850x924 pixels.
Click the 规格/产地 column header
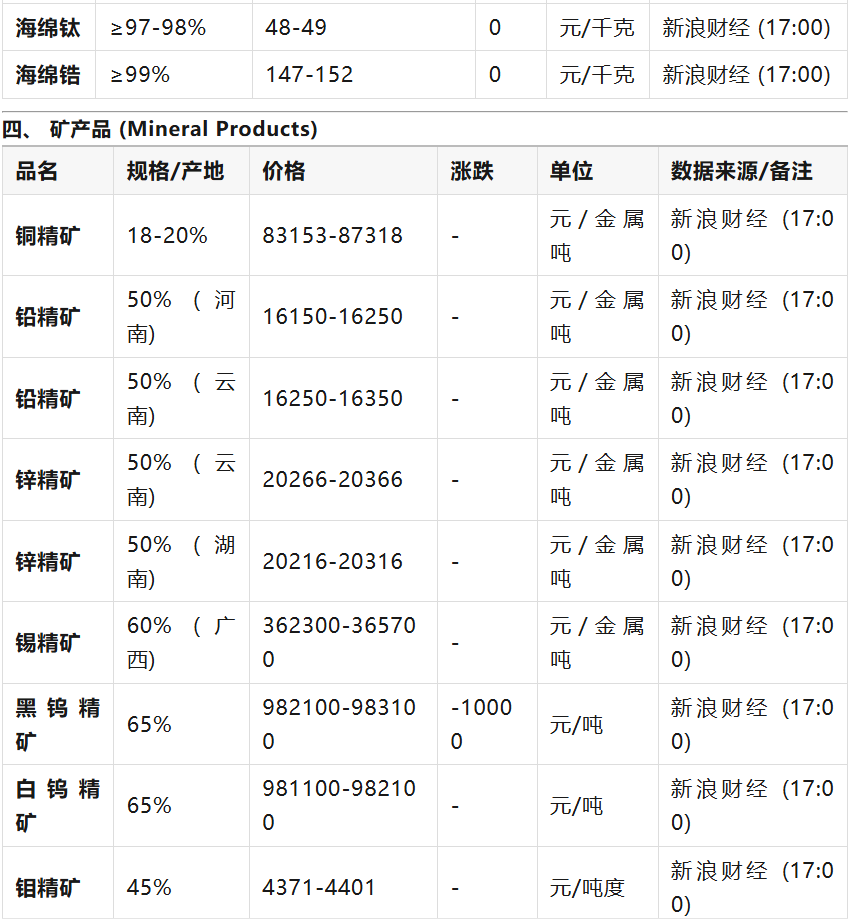coord(175,171)
